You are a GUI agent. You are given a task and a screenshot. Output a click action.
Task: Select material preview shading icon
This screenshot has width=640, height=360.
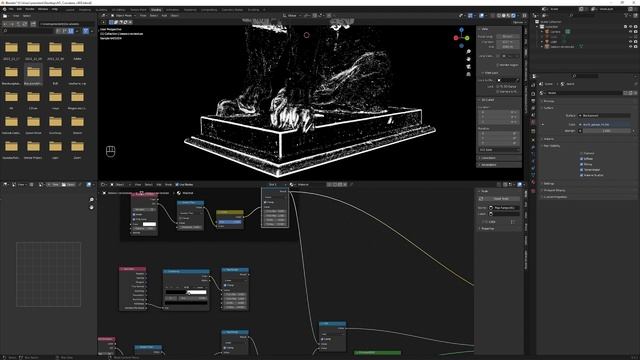point(509,16)
